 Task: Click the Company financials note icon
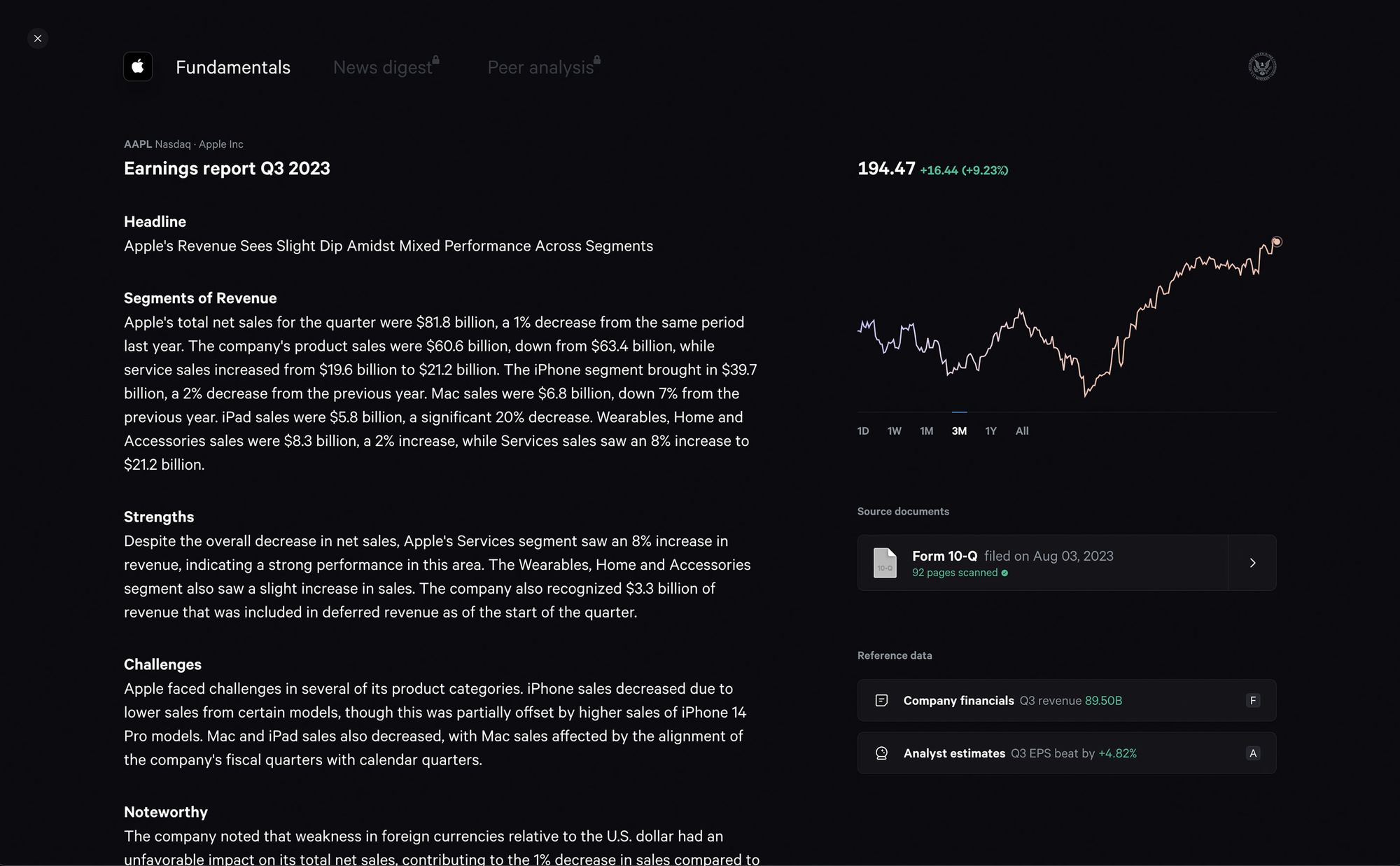(881, 700)
